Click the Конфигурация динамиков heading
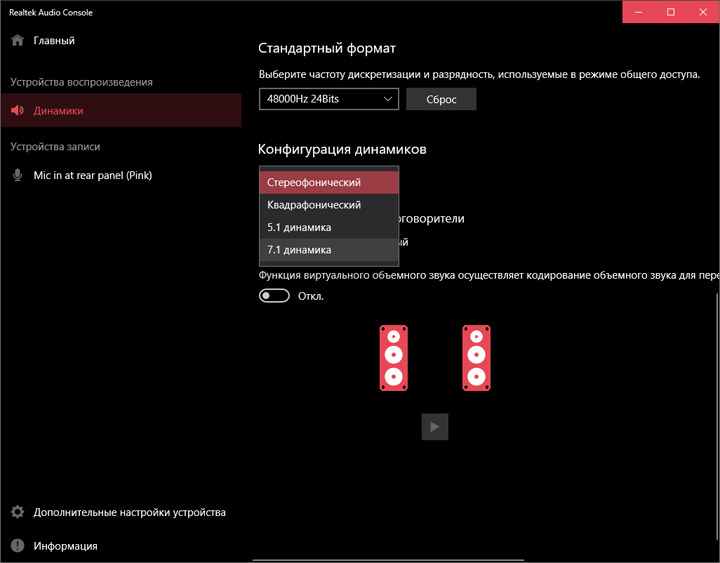This screenshot has width=720, height=563. pyautogui.click(x=342, y=149)
